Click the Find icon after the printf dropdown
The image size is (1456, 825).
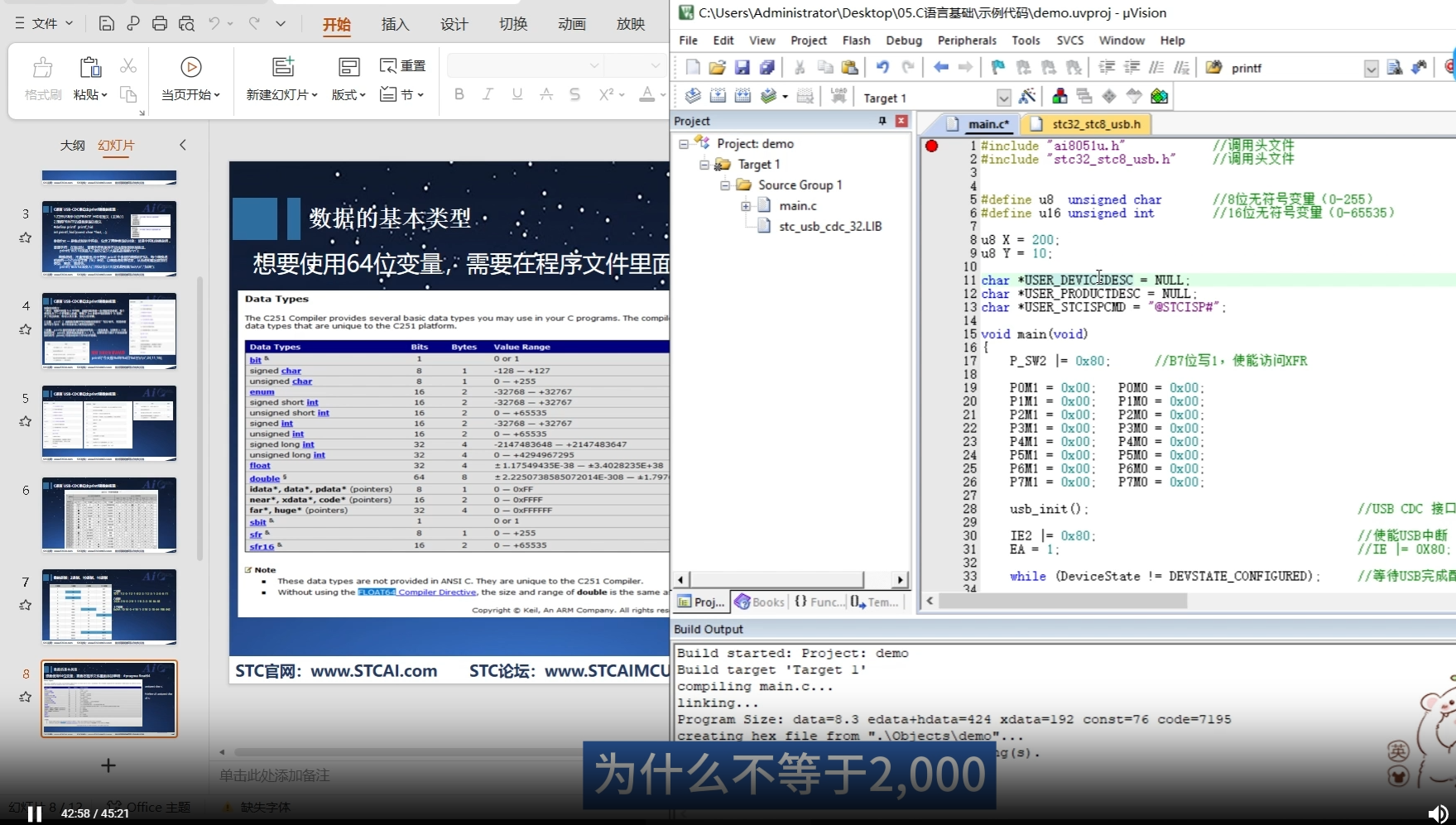1395,68
